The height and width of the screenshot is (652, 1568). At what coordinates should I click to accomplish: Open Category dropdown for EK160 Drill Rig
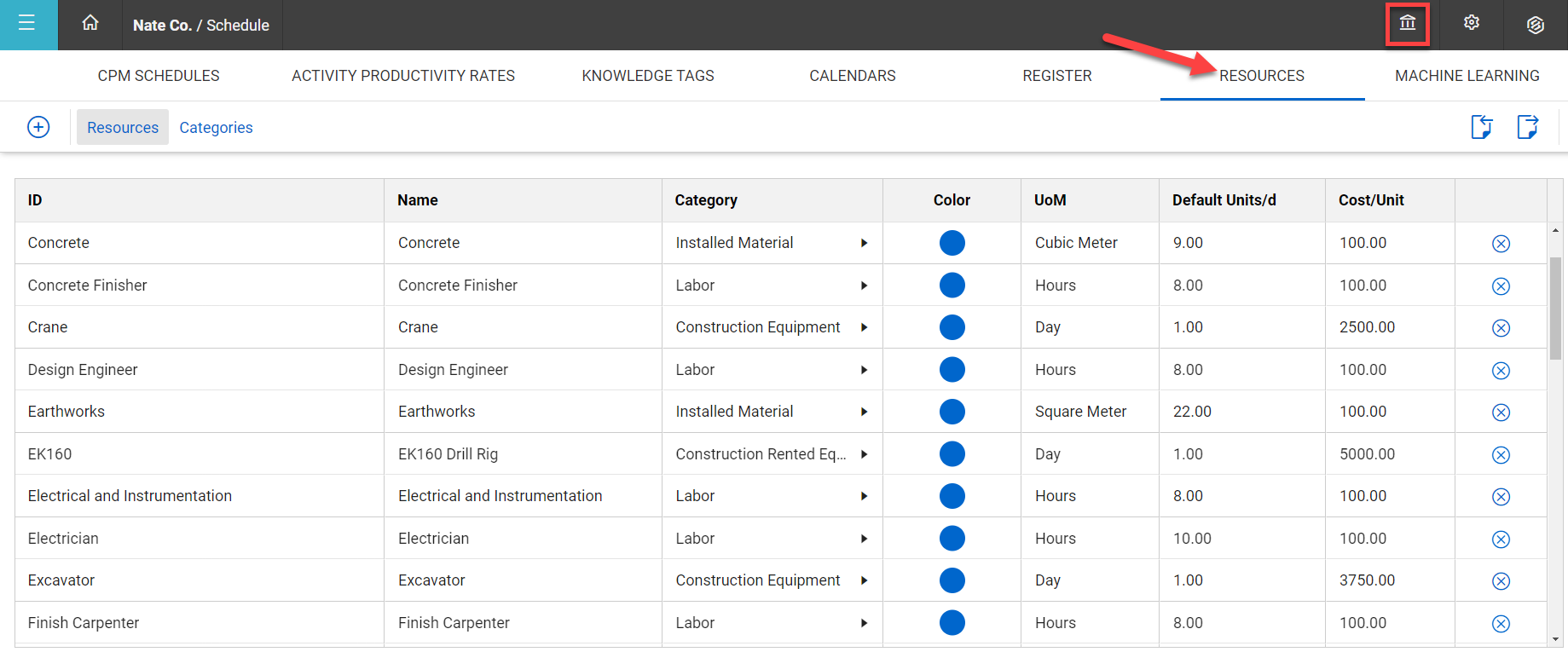tap(864, 454)
